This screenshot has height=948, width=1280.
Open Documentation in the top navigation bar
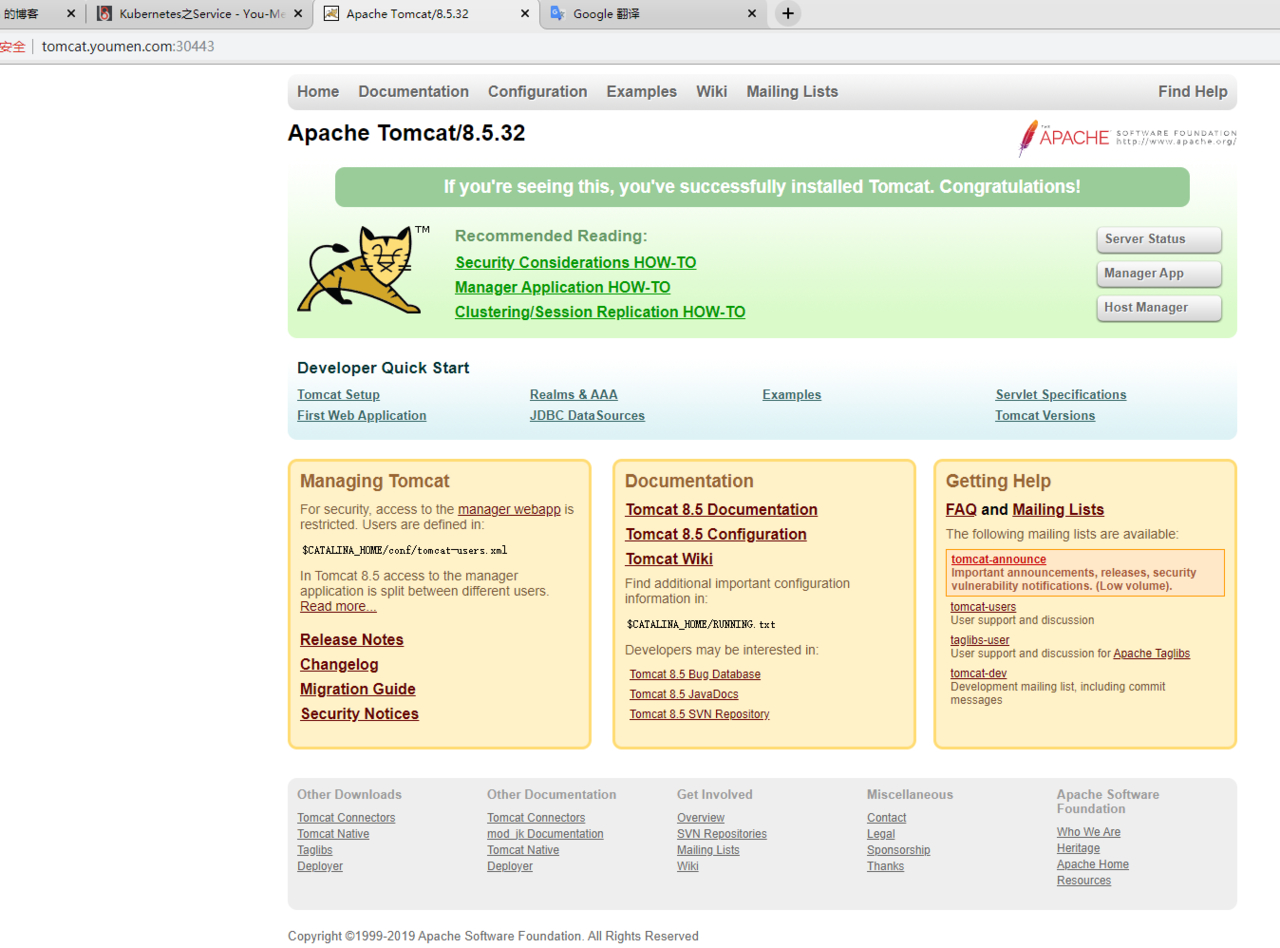click(x=413, y=91)
